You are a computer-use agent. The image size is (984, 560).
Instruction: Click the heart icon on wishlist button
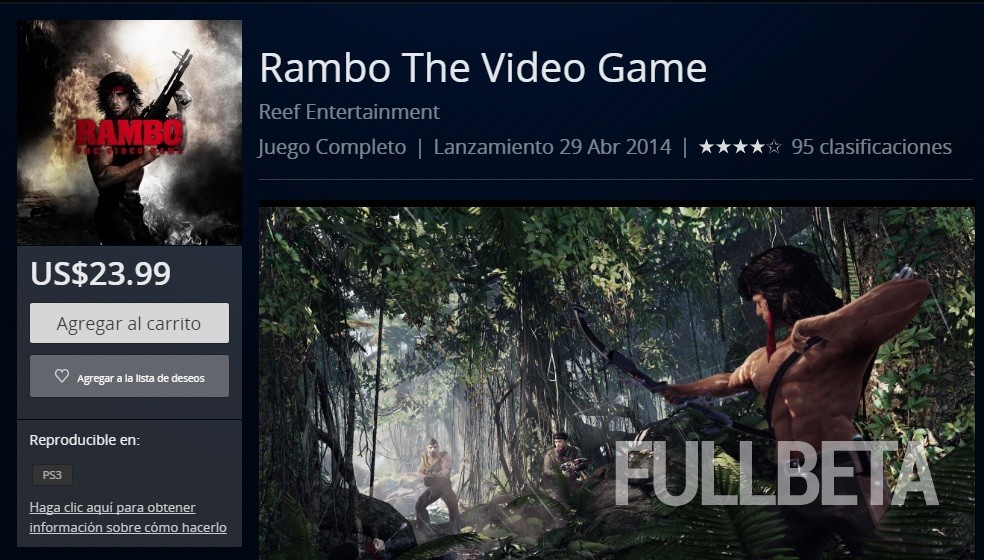click(x=62, y=376)
